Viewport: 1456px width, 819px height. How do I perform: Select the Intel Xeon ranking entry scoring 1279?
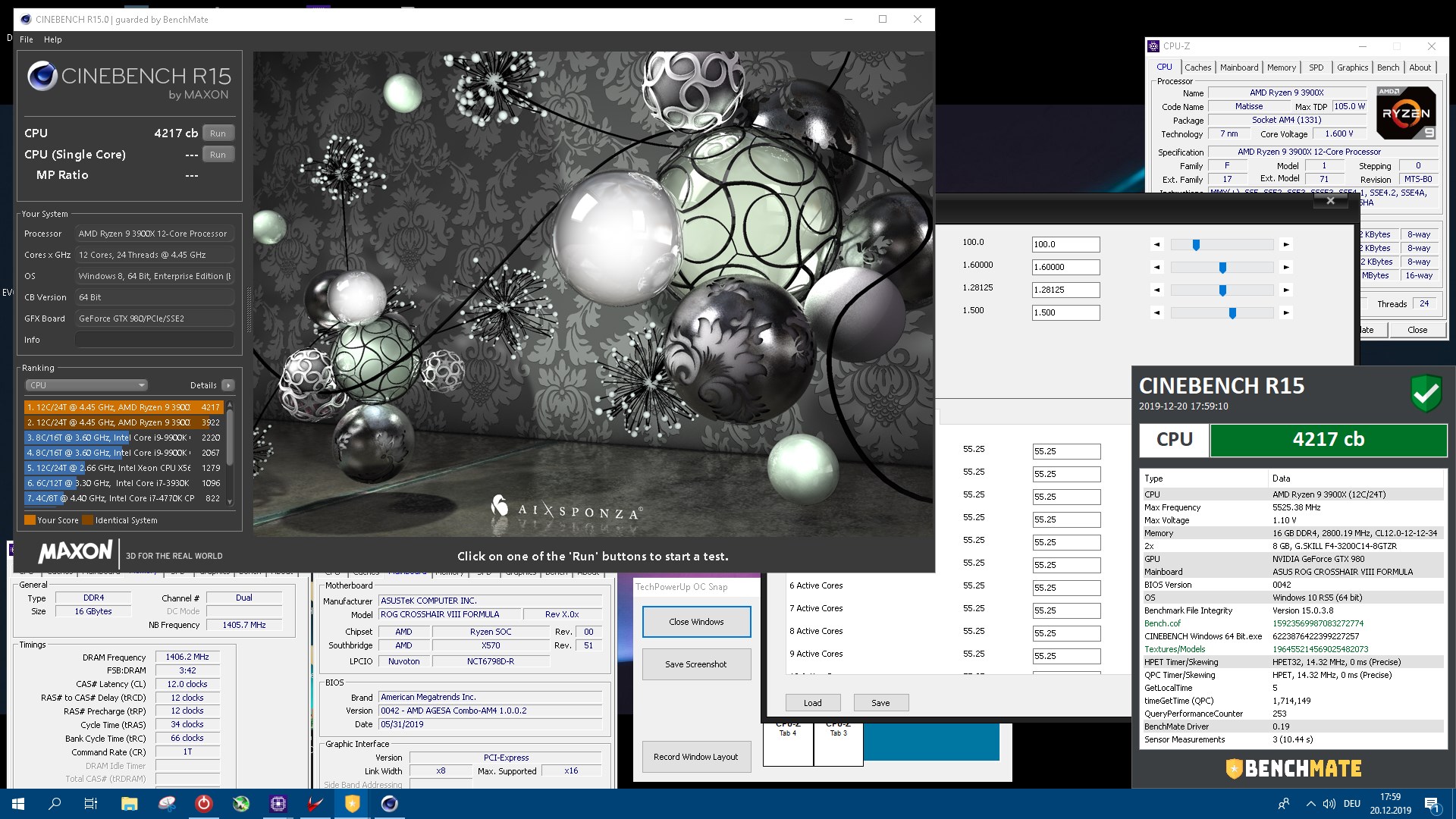[124, 468]
